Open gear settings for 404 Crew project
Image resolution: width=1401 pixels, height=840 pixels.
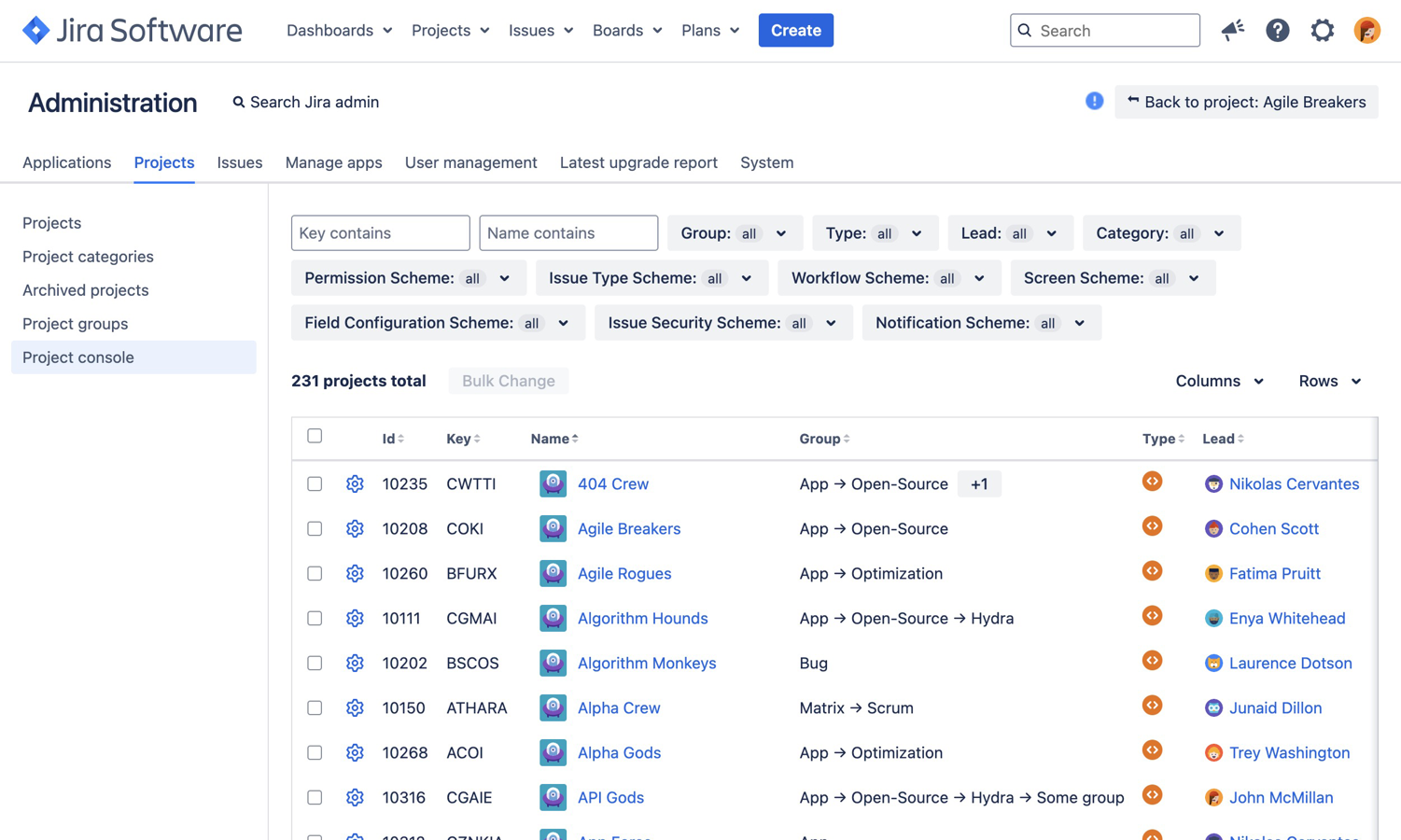[x=355, y=483]
